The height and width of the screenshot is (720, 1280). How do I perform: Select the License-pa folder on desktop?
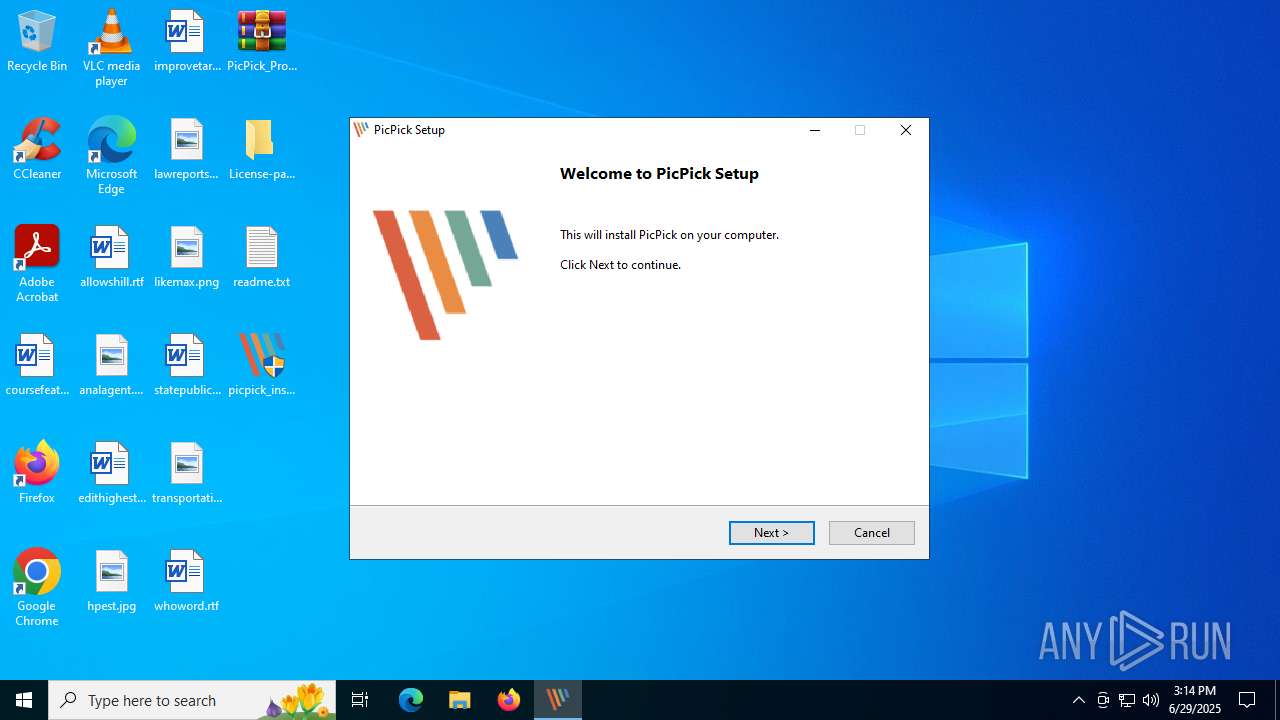tap(262, 150)
